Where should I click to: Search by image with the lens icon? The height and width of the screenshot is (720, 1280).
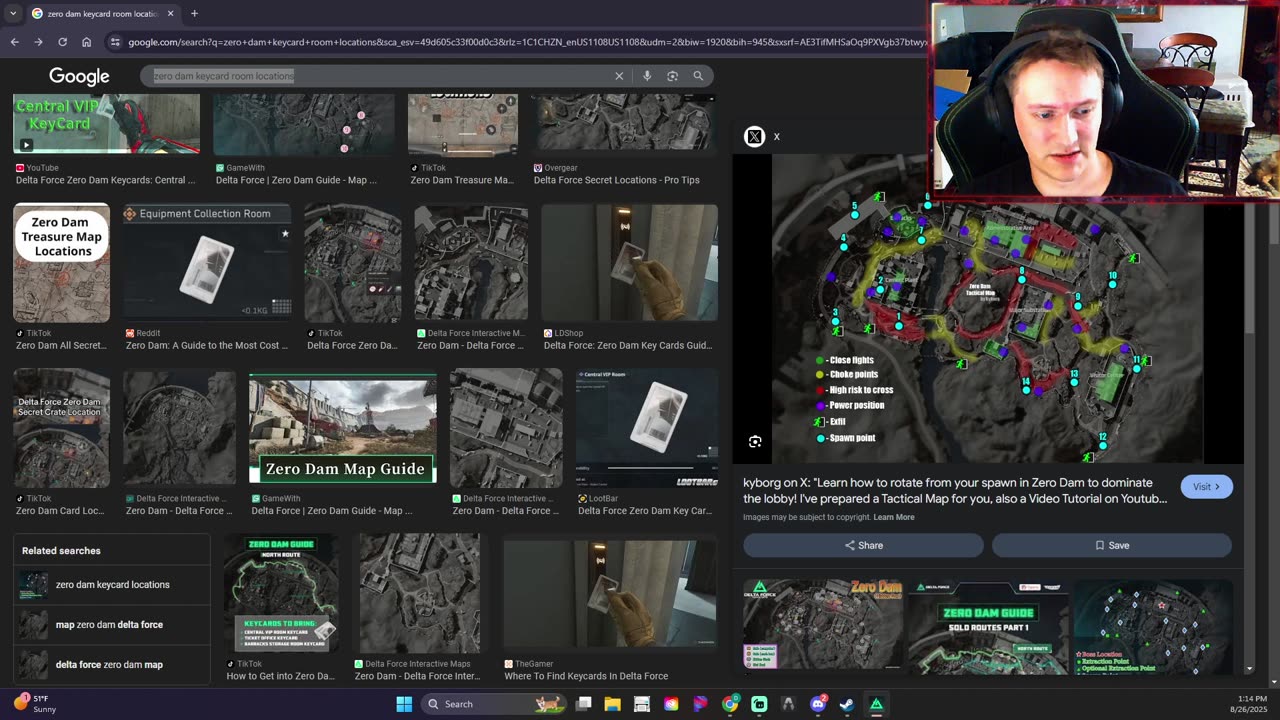pos(672,76)
